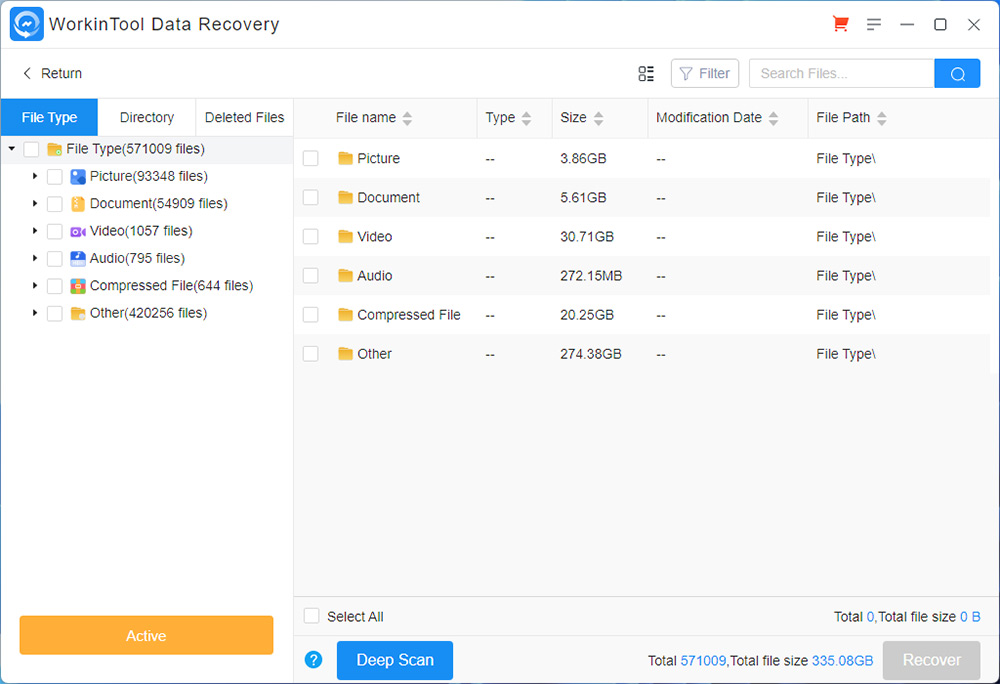Switch the list view layout icon
This screenshot has width=1000, height=684.
[646, 73]
